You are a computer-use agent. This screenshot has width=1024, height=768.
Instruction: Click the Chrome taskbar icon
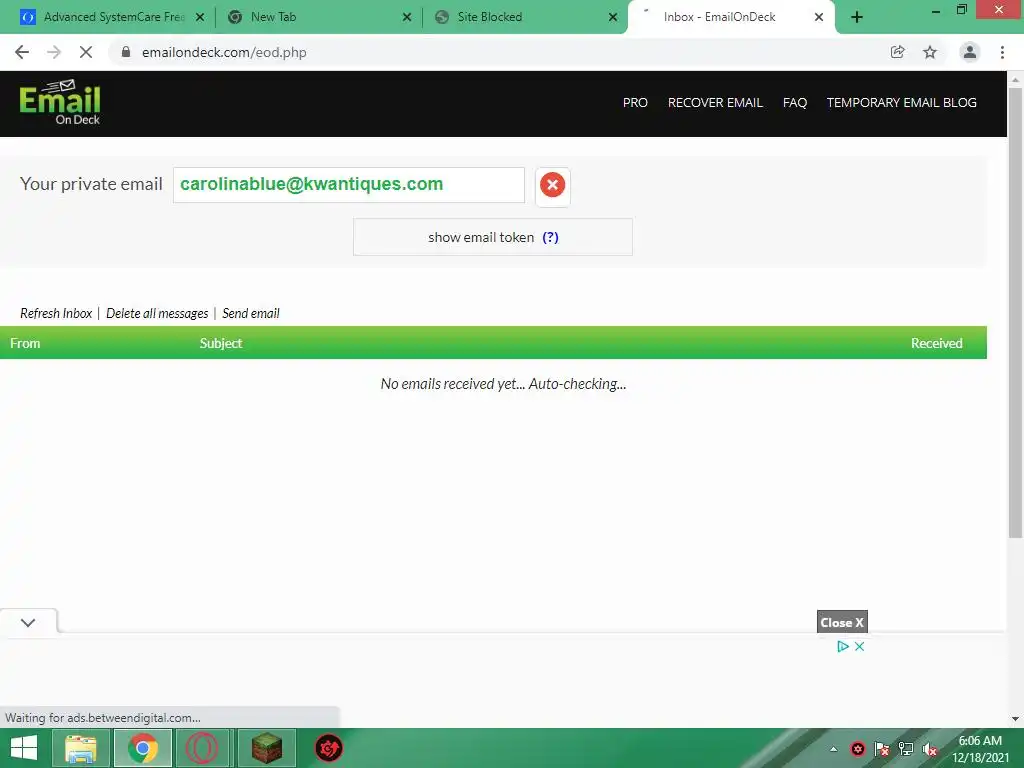click(143, 748)
